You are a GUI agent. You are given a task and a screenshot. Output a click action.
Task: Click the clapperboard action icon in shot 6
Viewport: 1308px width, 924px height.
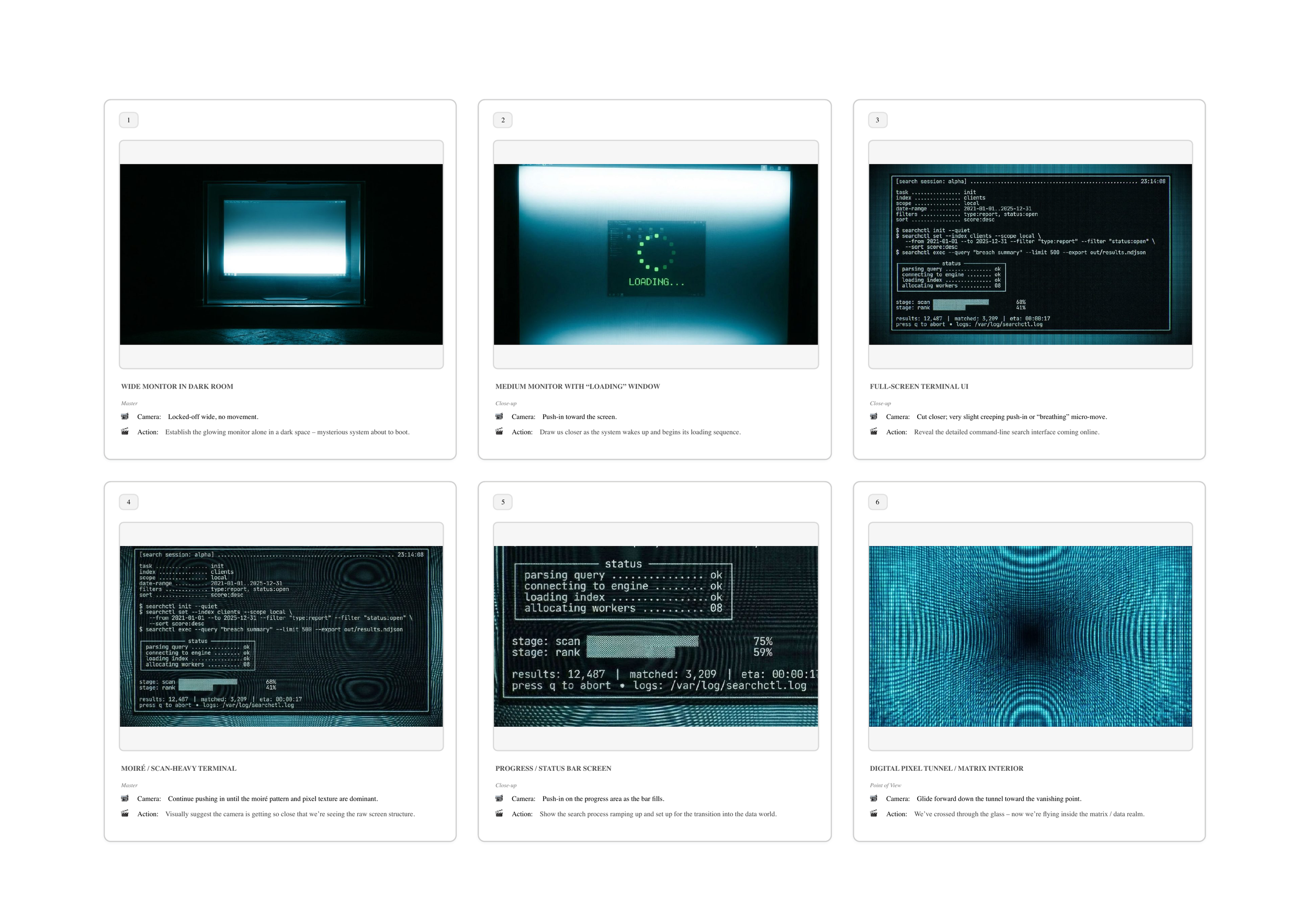[x=874, y=814]
